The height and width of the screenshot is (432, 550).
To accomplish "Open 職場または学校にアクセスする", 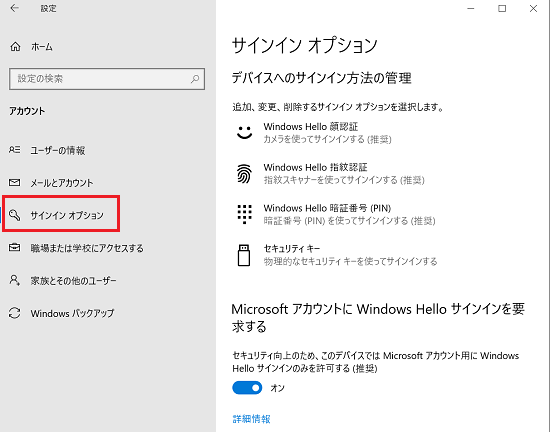I will tap(87, 248).
